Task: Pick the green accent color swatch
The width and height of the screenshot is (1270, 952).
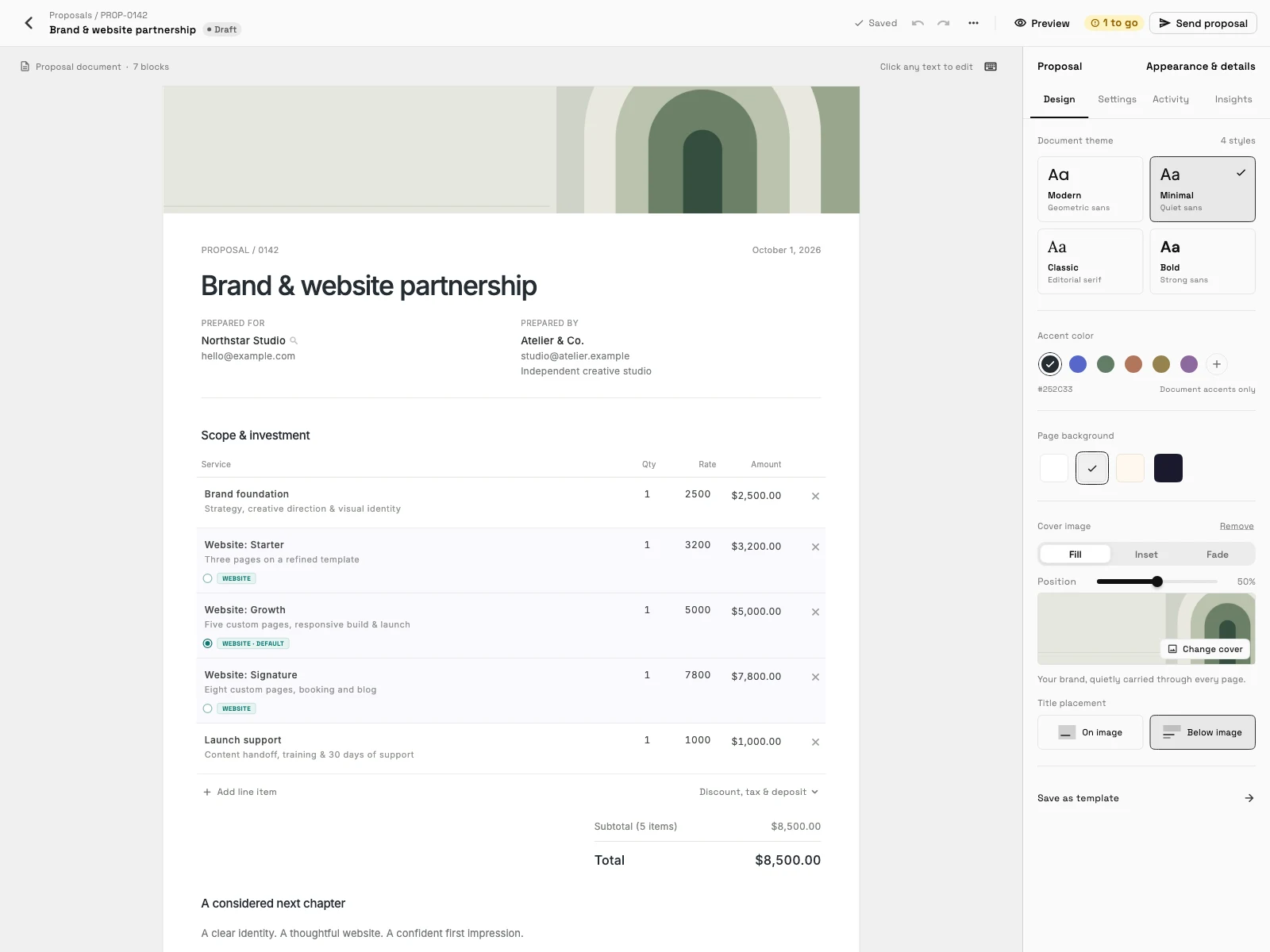Action: click(x=1105, y=364)
